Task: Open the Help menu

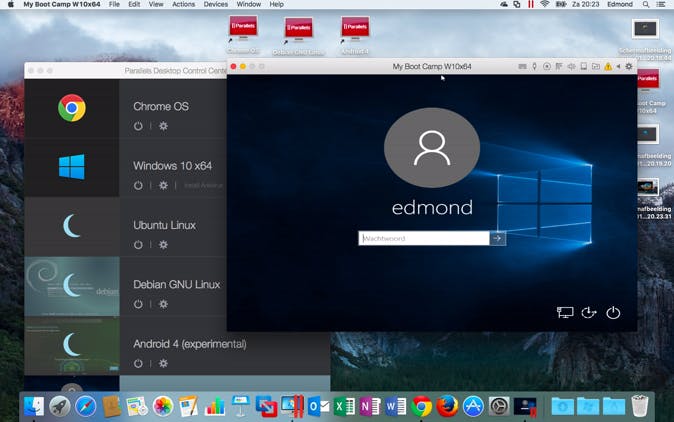Action: 276,4
